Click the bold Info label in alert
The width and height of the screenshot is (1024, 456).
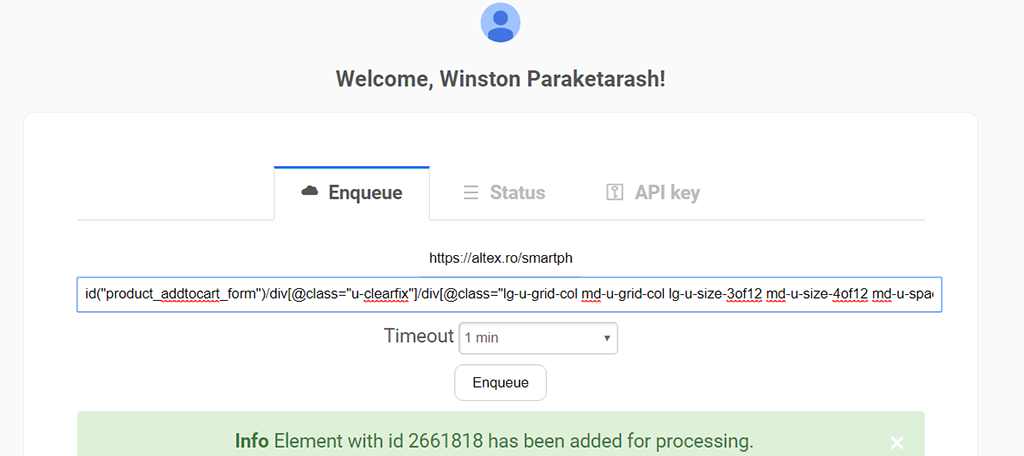coord(252,441)
